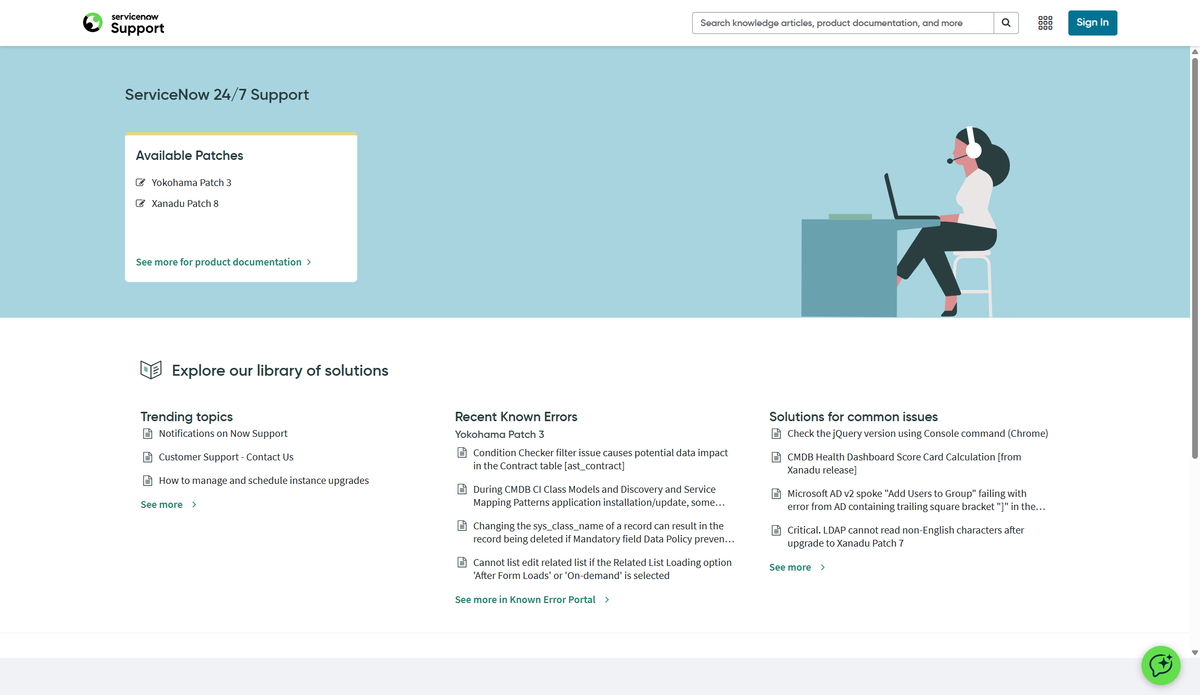Open How to manage and schedule instance upgrades

(x=263, y=480)
